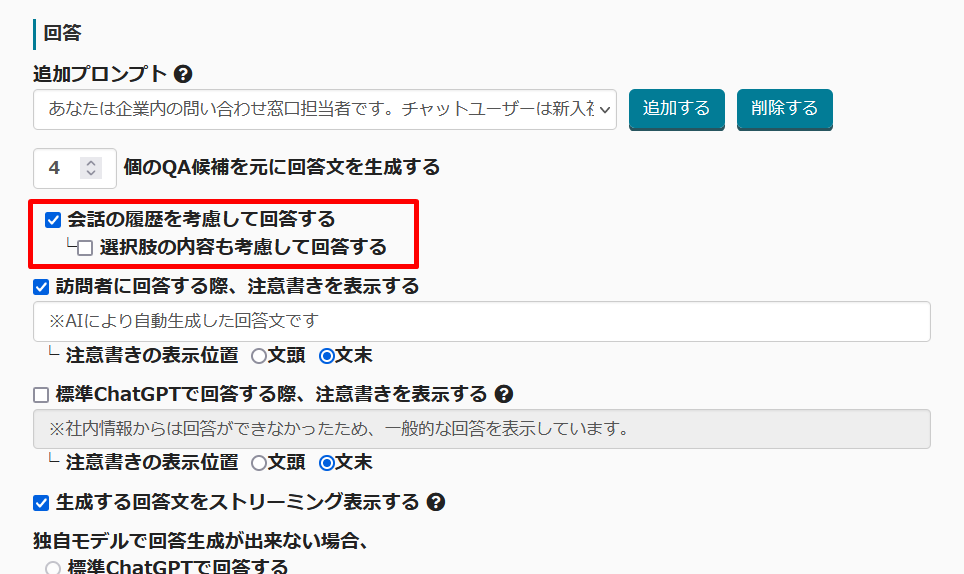Enable 選択肢の内容も考慮して回答する checkbox

pos(85,247)
